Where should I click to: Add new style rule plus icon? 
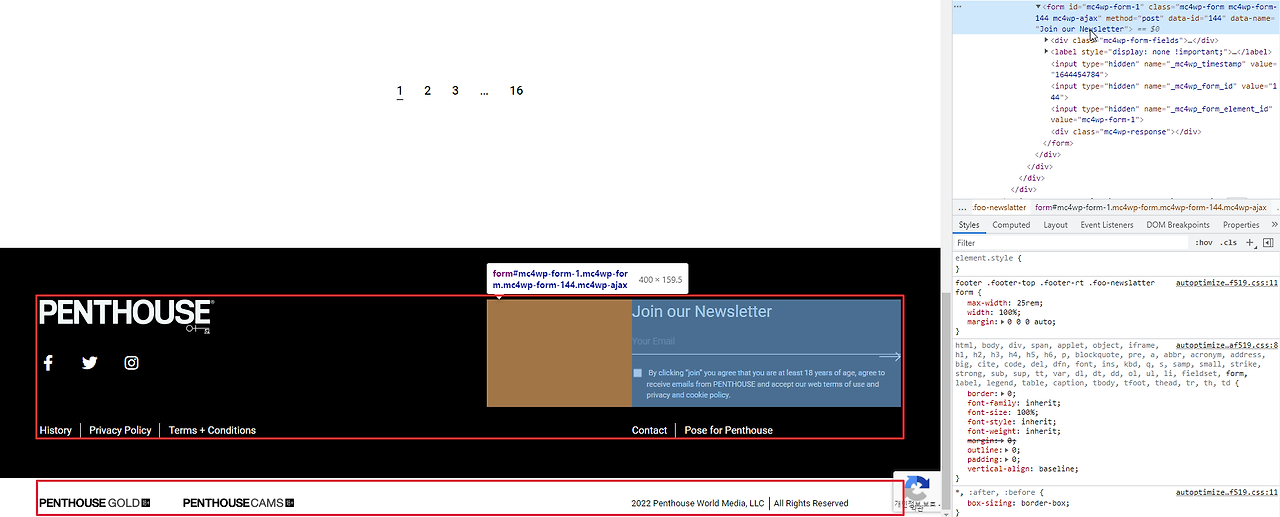(x=1250, y=243)
